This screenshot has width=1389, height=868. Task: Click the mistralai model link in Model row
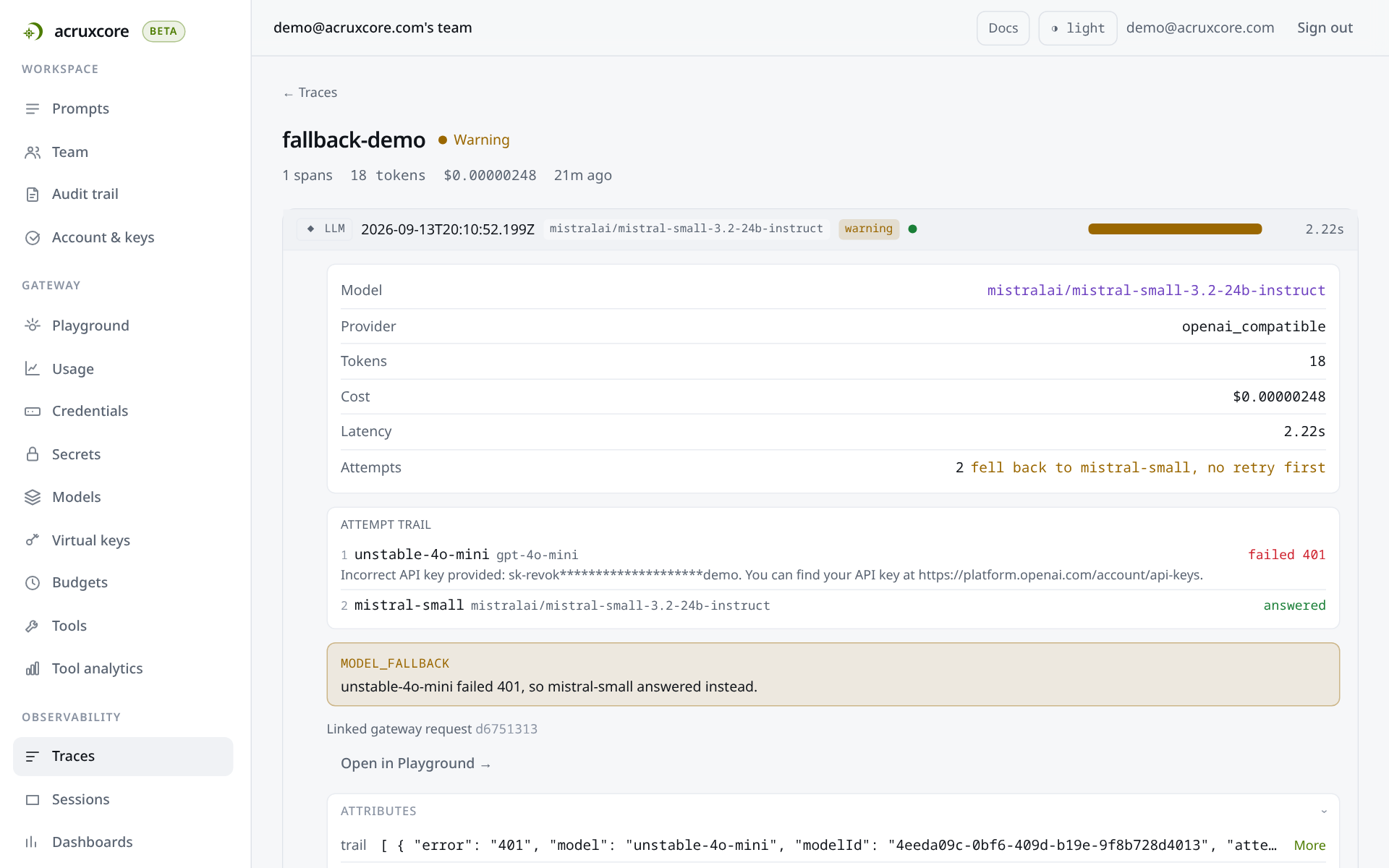(x=1156, y=290)
